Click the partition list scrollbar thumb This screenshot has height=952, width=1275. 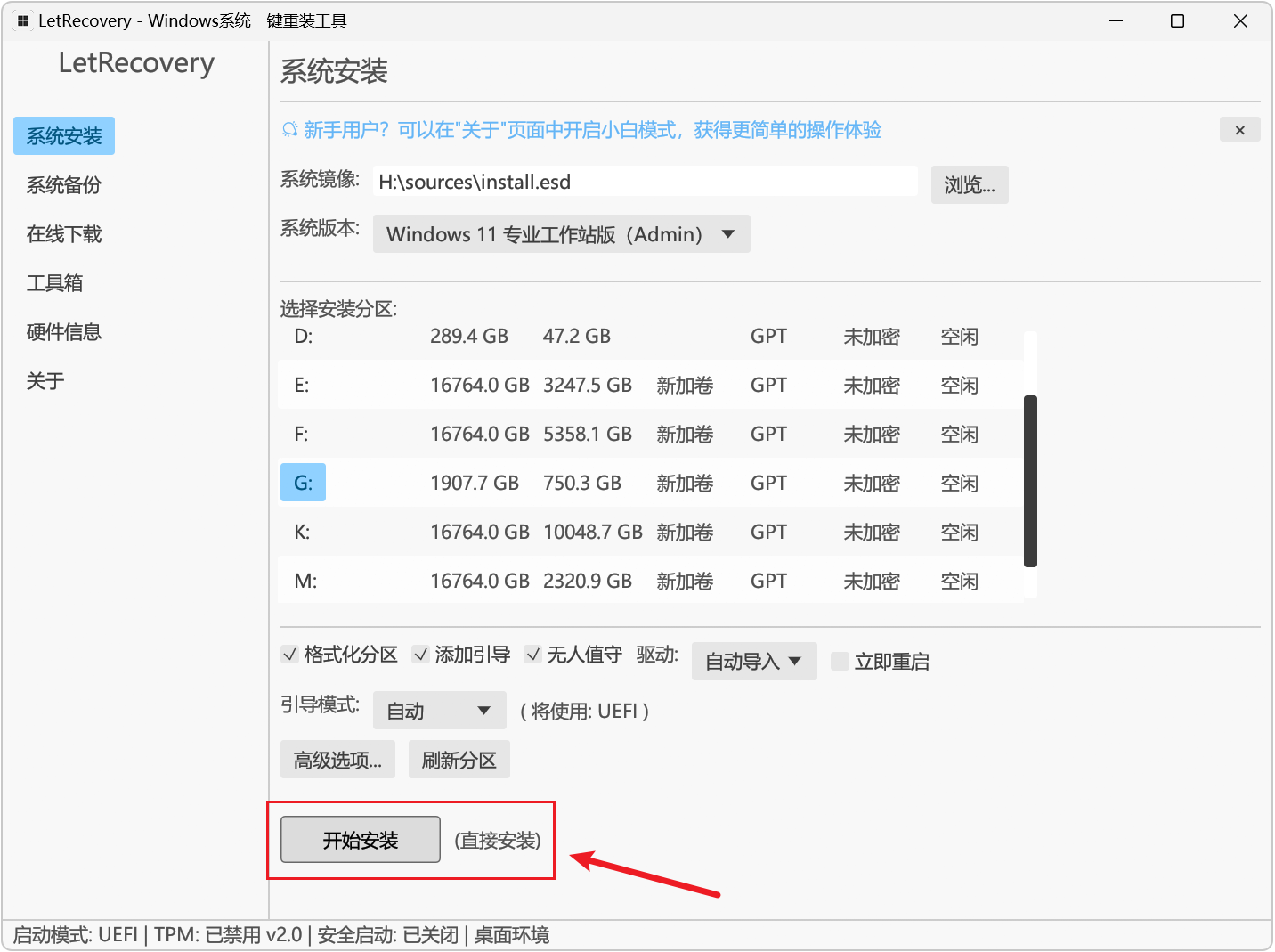[1030, 481]
